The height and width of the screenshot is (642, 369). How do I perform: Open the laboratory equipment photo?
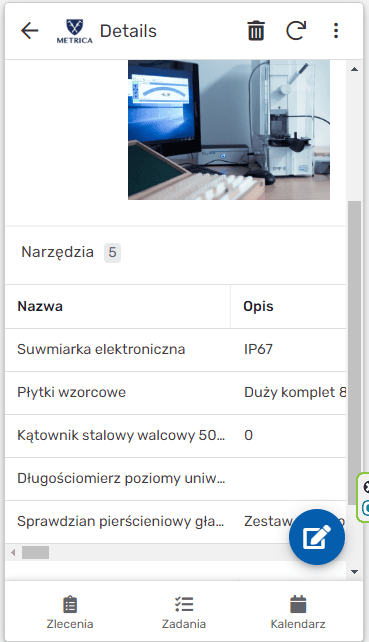tap(229, 130)
